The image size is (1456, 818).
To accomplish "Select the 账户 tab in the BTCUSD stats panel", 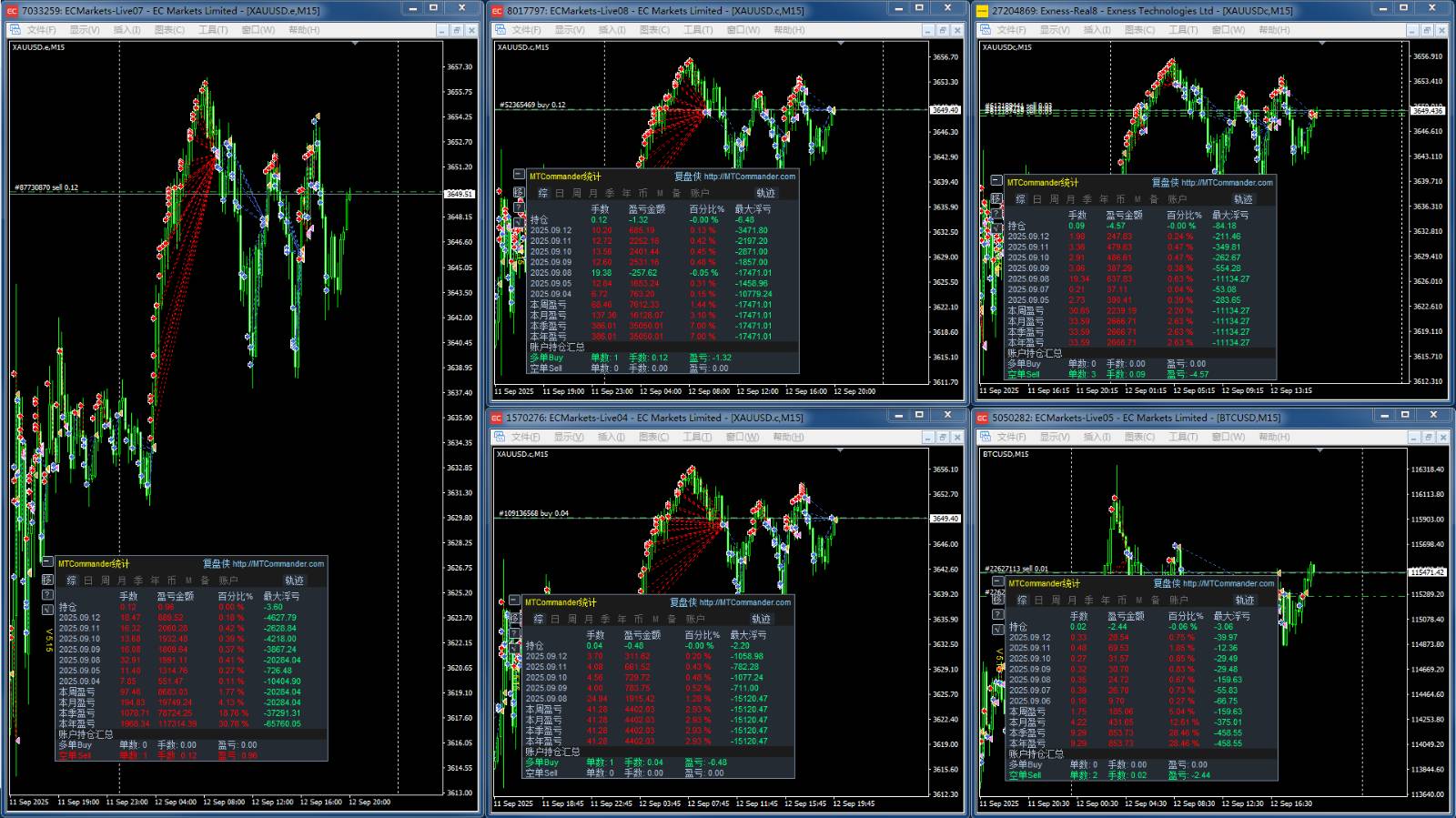I will coord(1178,600).
